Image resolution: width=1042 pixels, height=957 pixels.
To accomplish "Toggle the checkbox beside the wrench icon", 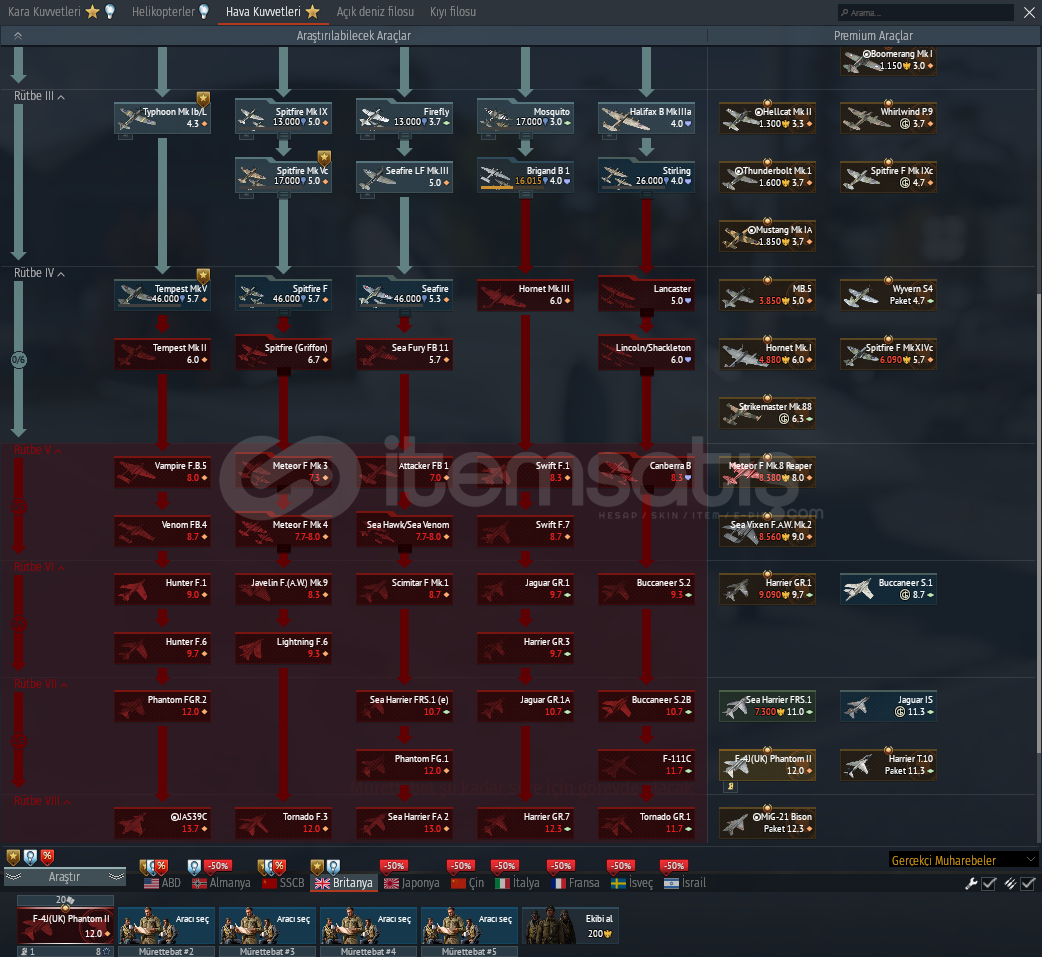I will coord(989,883).
